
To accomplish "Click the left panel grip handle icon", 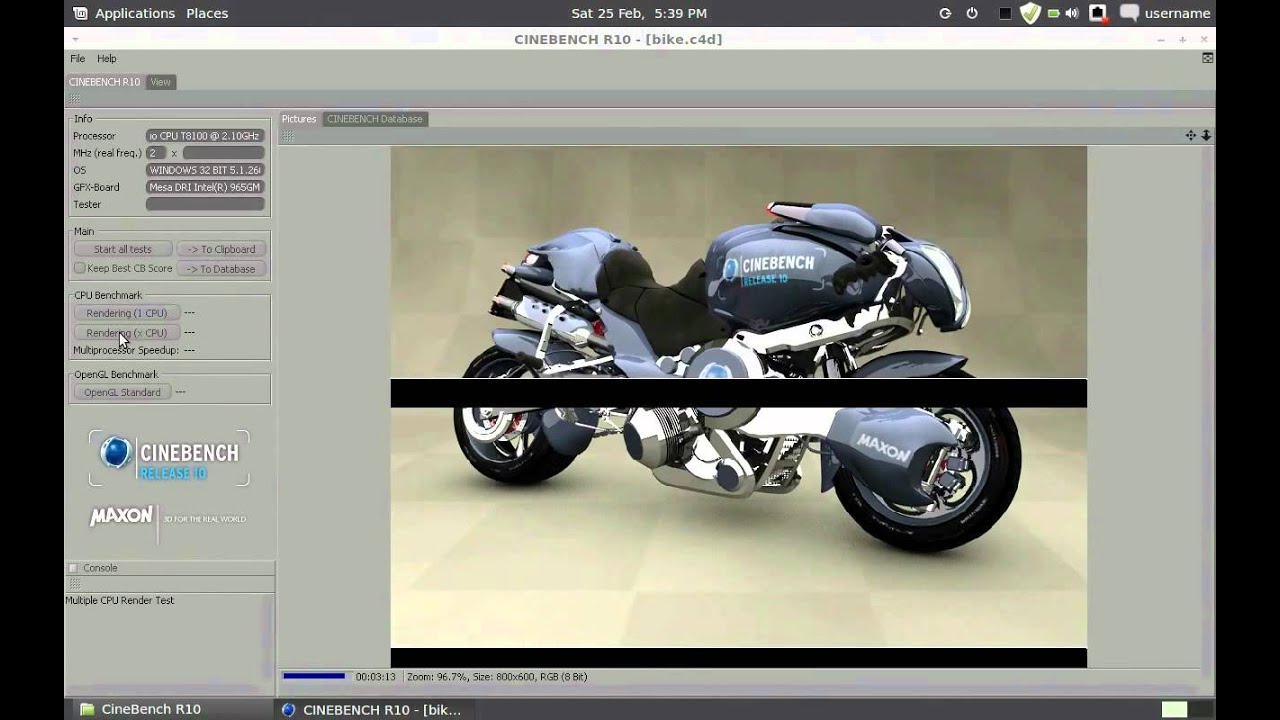I will tap(73, 99).
